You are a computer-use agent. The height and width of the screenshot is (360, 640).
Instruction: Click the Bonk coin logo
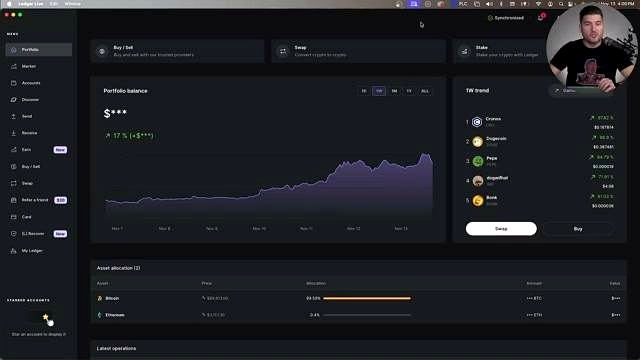[x=478, y=200]
